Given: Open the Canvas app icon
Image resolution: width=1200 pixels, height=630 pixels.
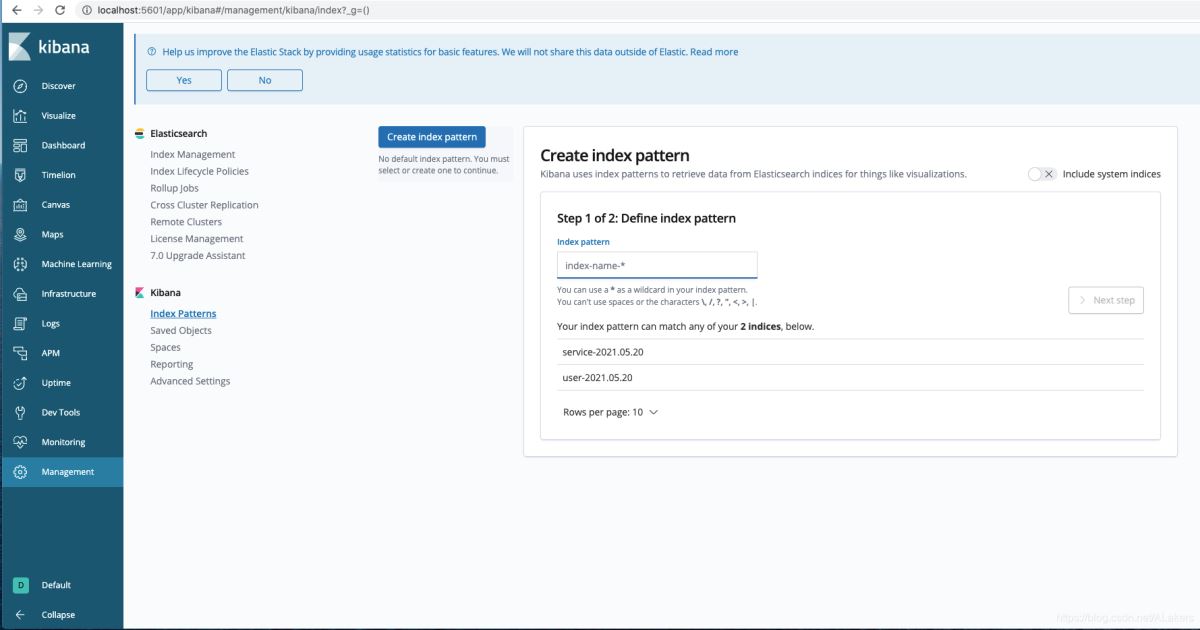Looking at the screenshot, I should click(x=22, y=204).
